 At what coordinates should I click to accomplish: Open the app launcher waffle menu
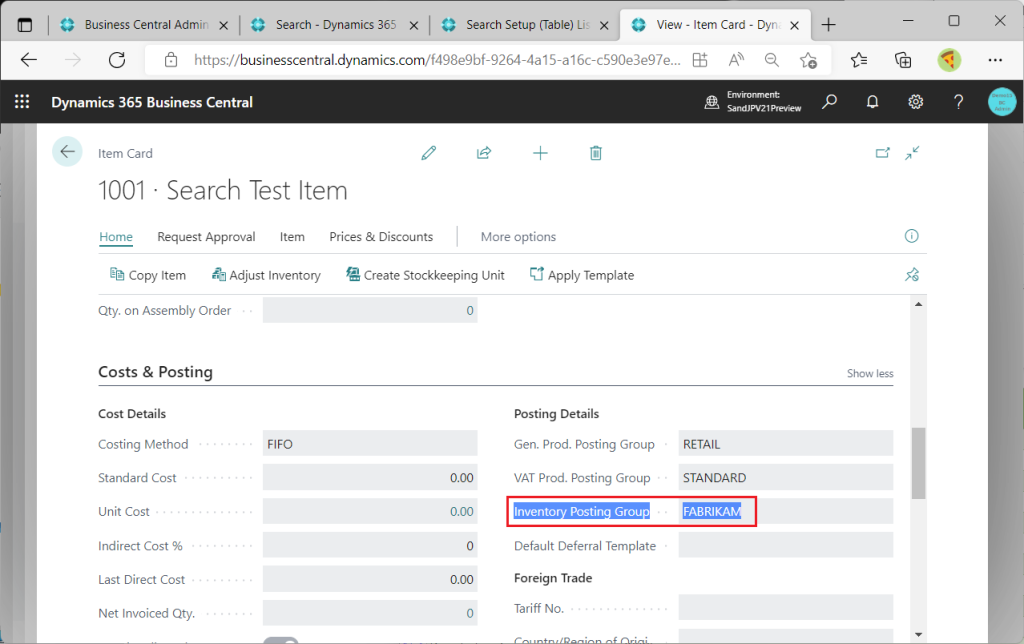tap(22, 102)
